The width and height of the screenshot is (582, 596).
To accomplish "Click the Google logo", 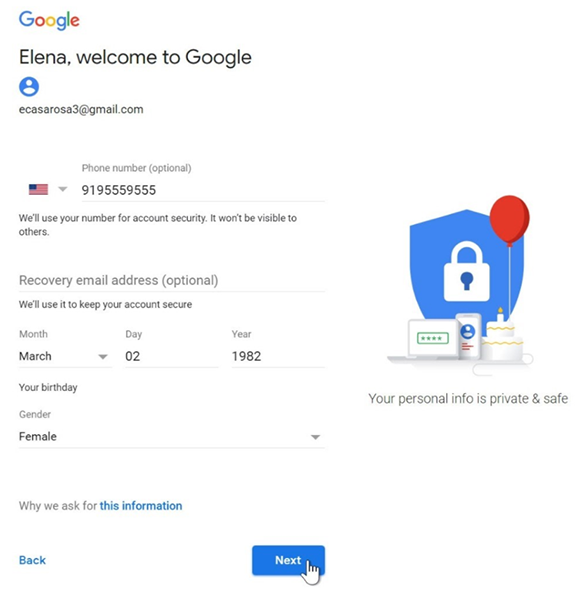I will point(49,20).
